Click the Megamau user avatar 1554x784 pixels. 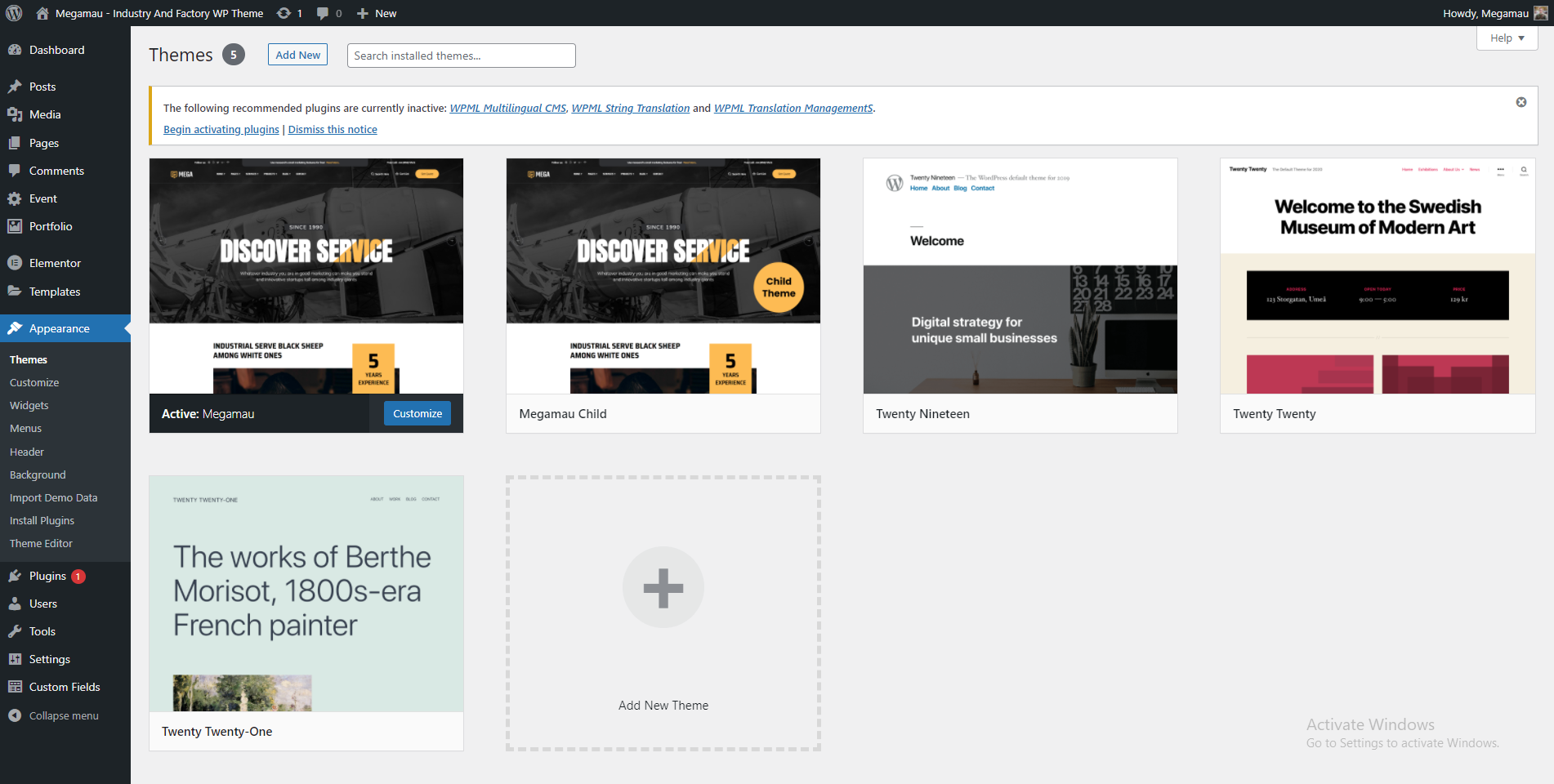[x=1540, y=13]
